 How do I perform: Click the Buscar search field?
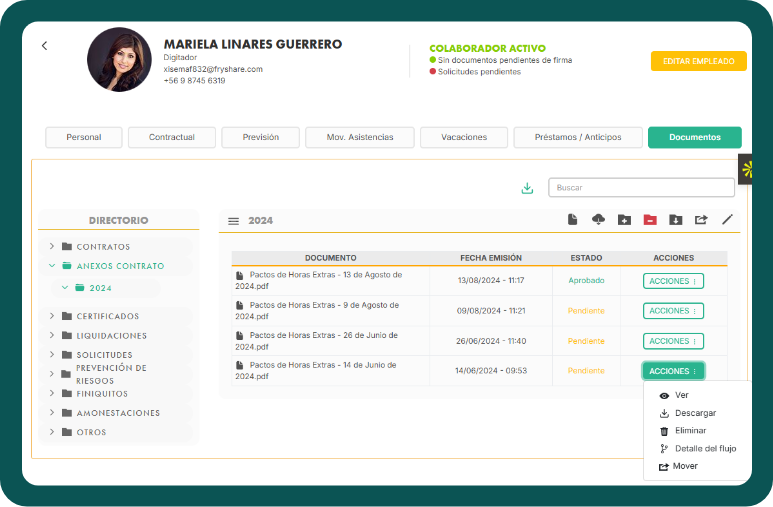coord(641,188)
